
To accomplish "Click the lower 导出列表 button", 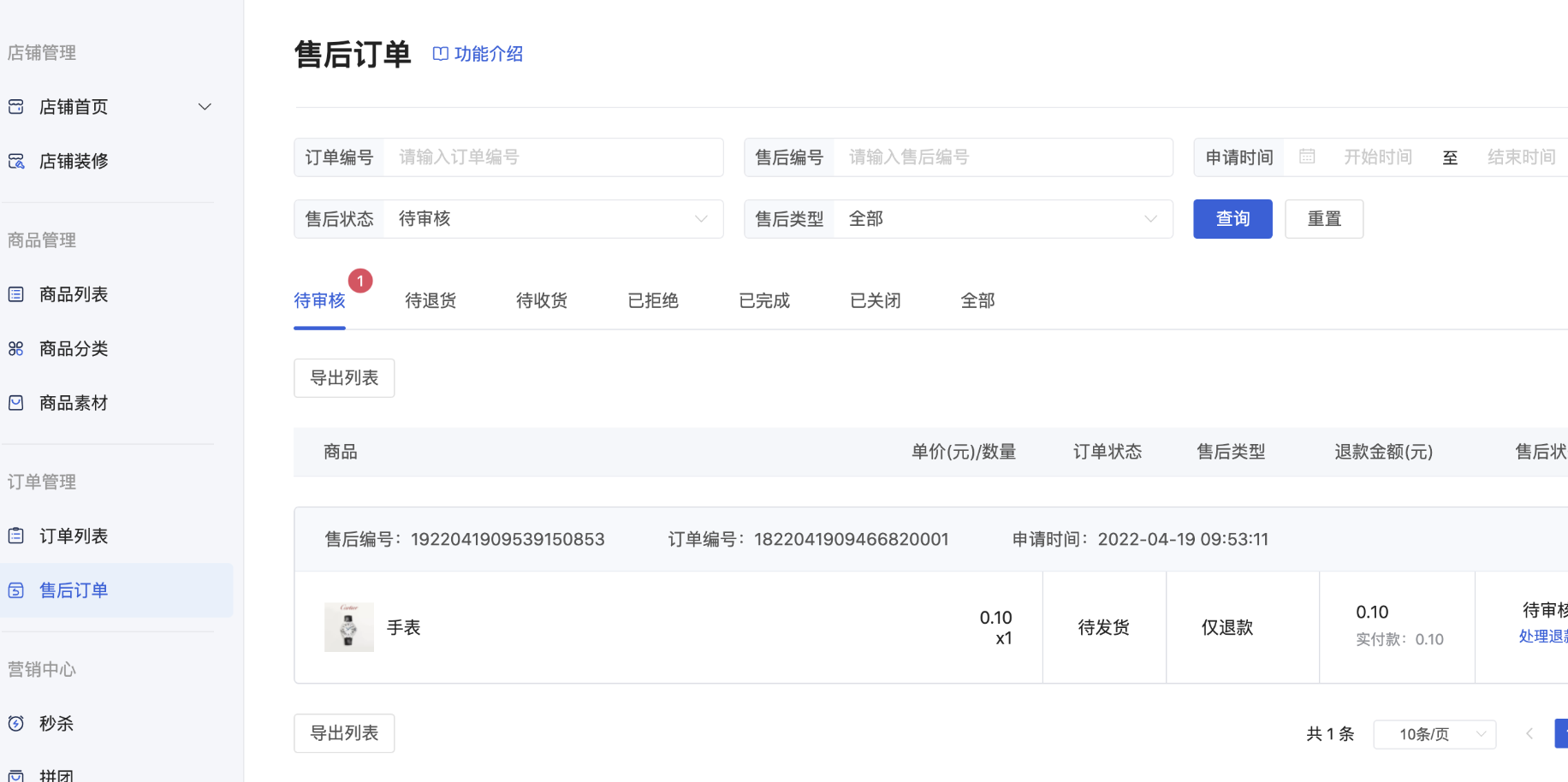I will 344,733.
